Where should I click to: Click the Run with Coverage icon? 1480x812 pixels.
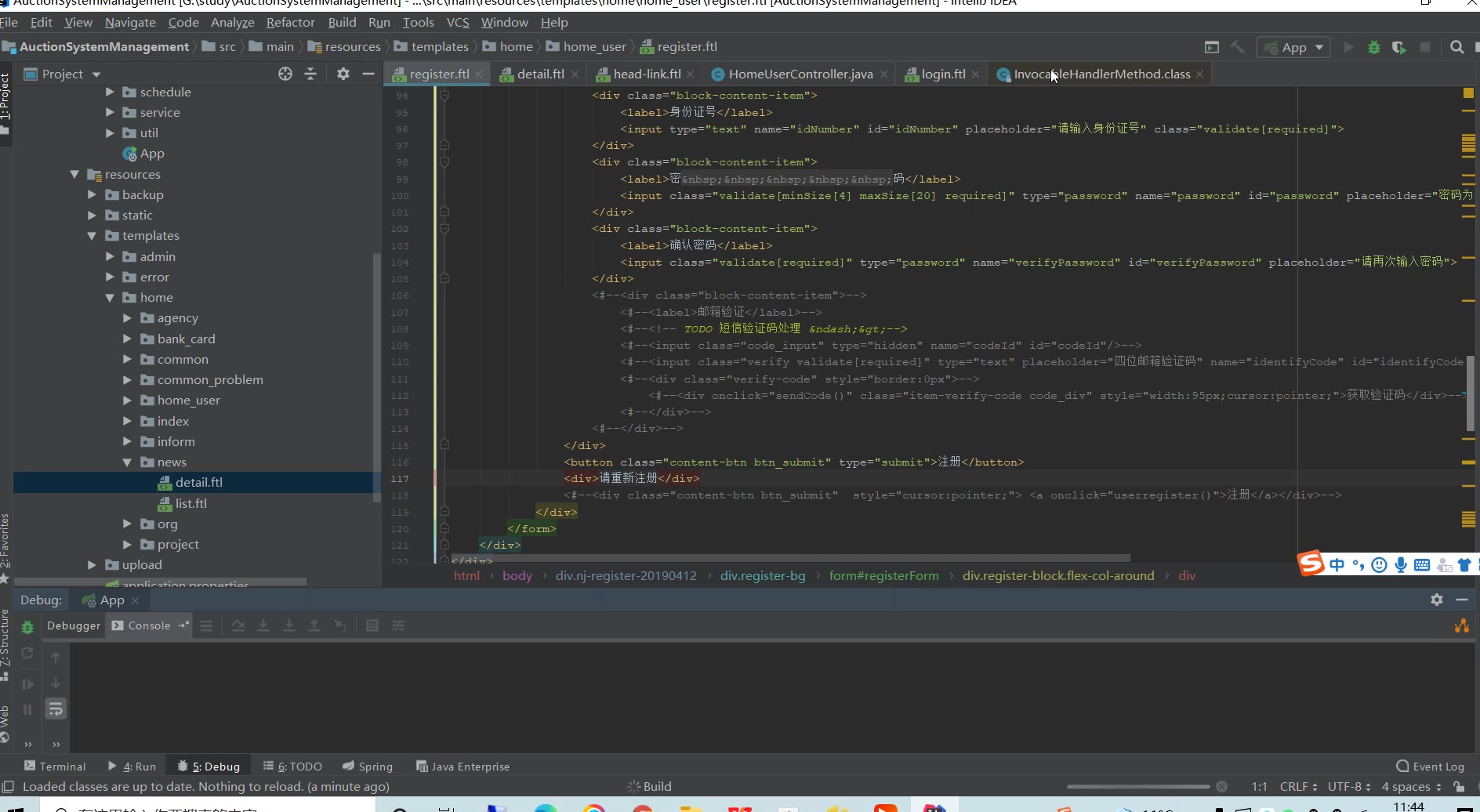pos(1398,47)
